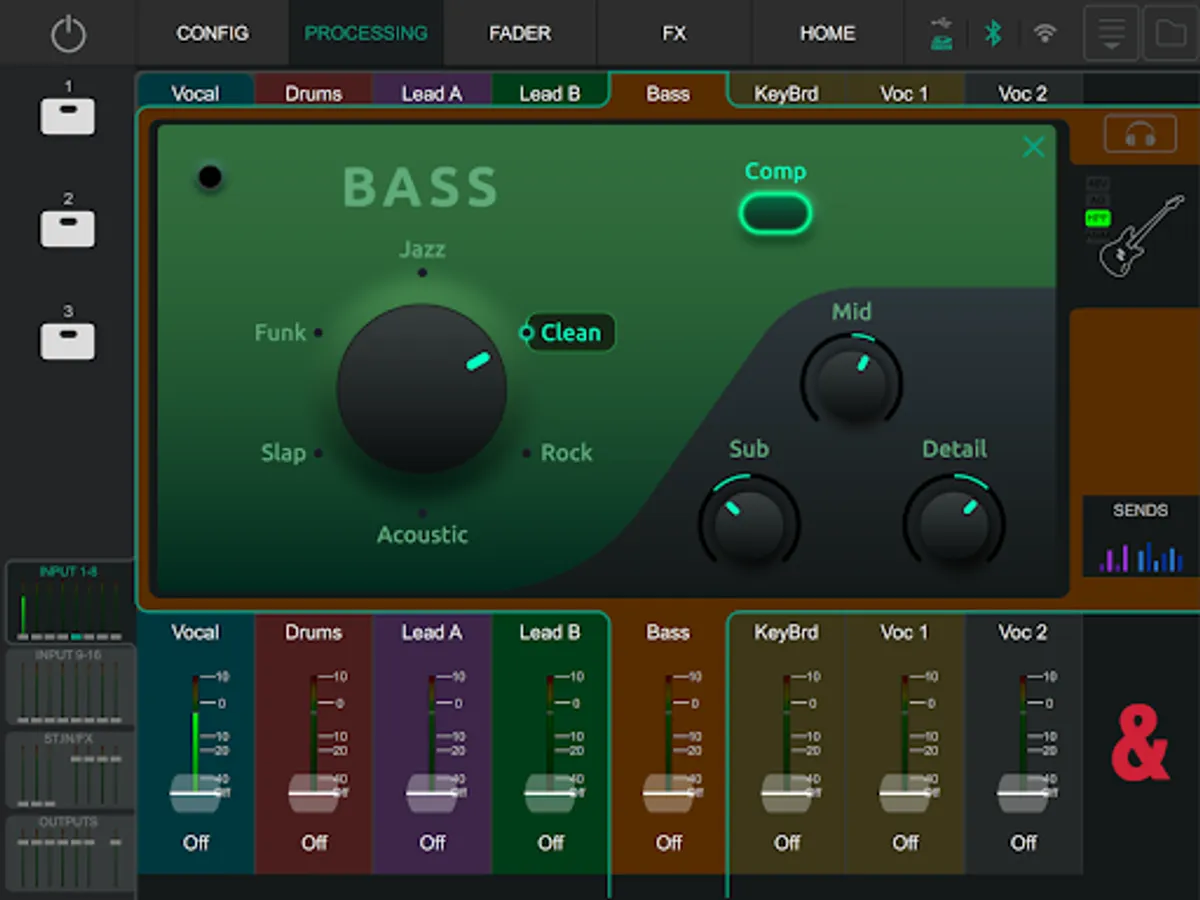Open the KeyBrd channel tab

pos(786,93)
